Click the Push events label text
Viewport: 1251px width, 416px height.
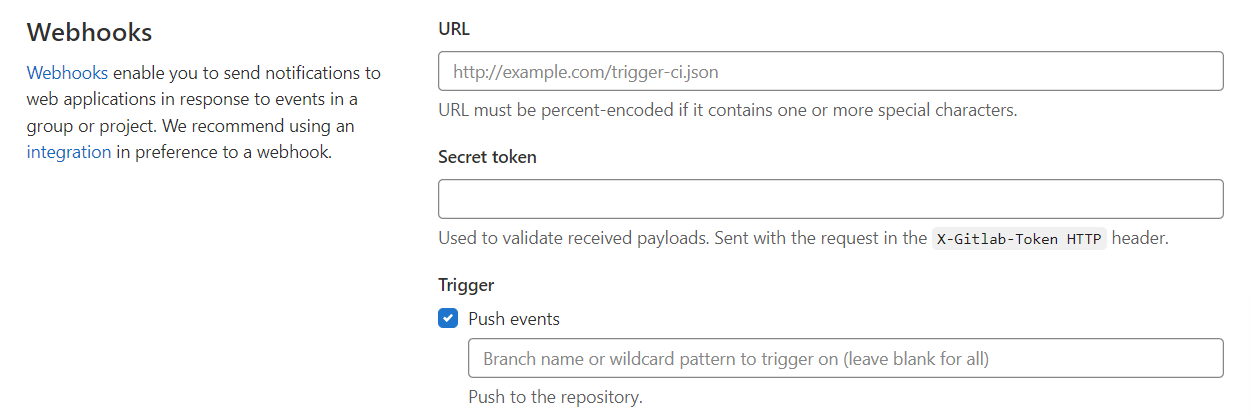pos(514,319)
